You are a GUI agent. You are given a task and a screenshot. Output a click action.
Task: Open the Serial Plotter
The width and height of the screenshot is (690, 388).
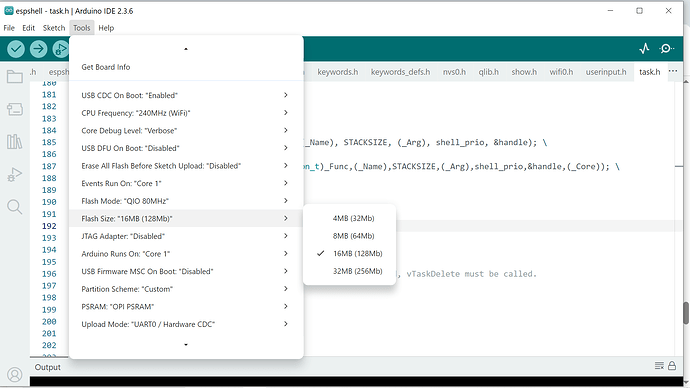644,48
